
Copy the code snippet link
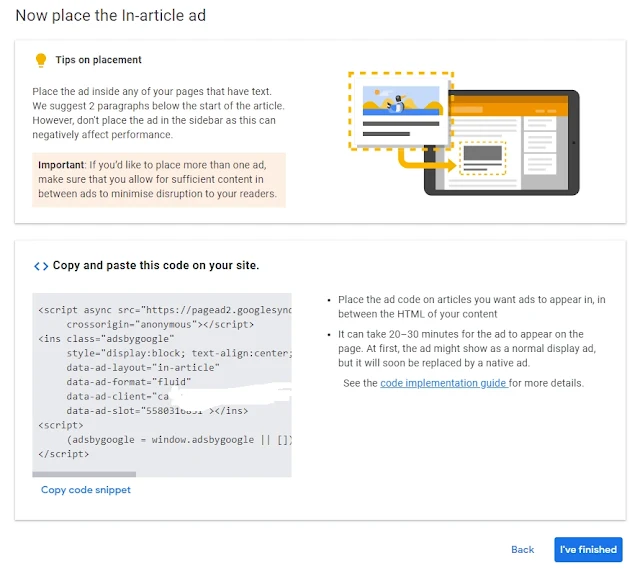(86, 489)
